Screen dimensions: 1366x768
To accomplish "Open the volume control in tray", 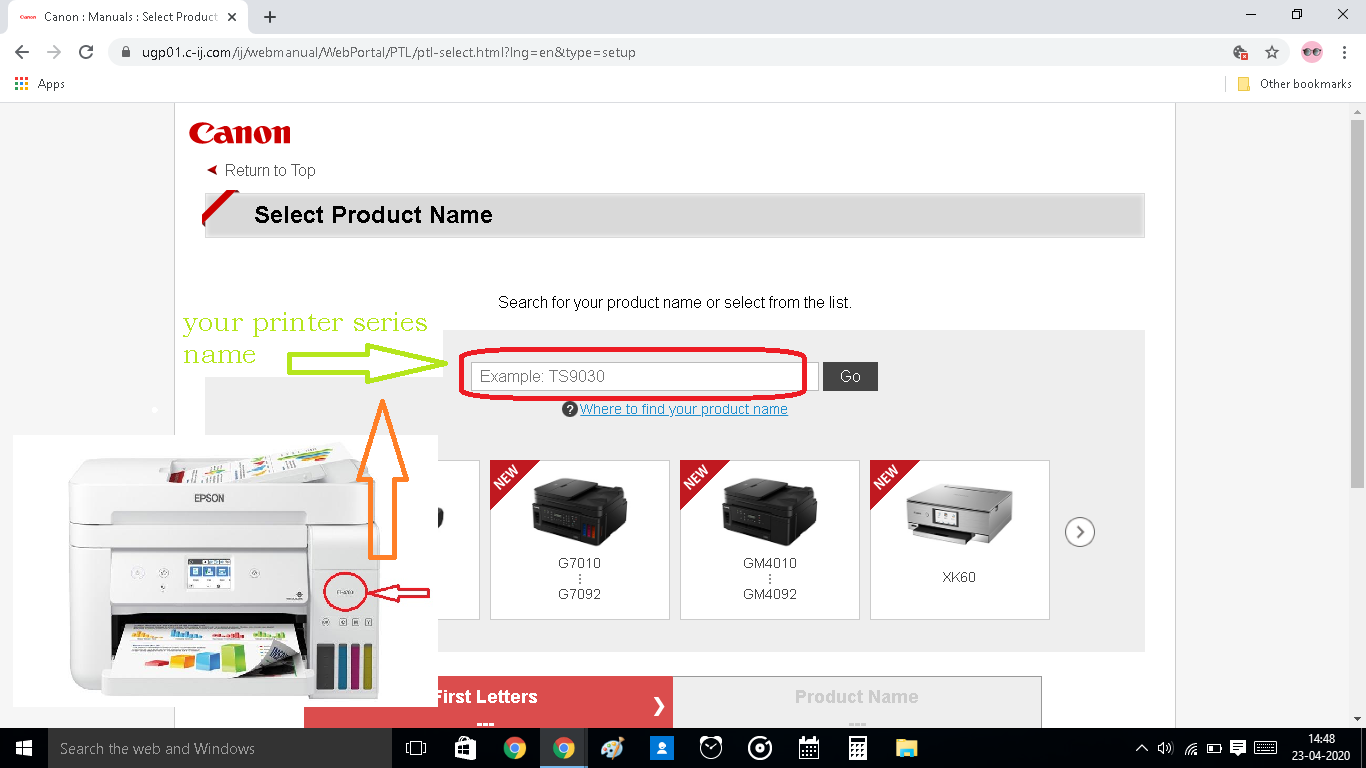I will [x=1165, y=748].
